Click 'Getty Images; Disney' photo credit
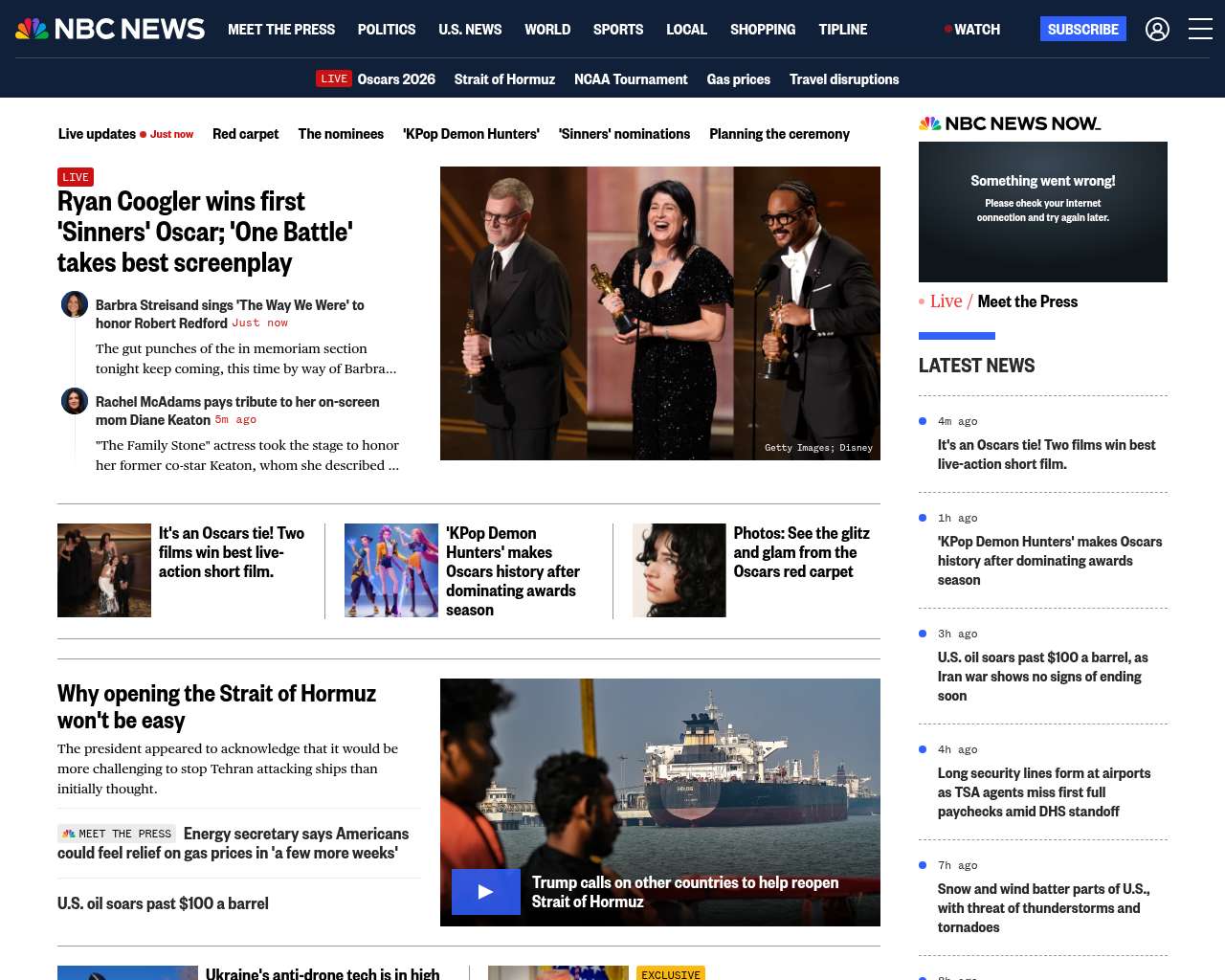1225x980 pixels. coord(818,448)
